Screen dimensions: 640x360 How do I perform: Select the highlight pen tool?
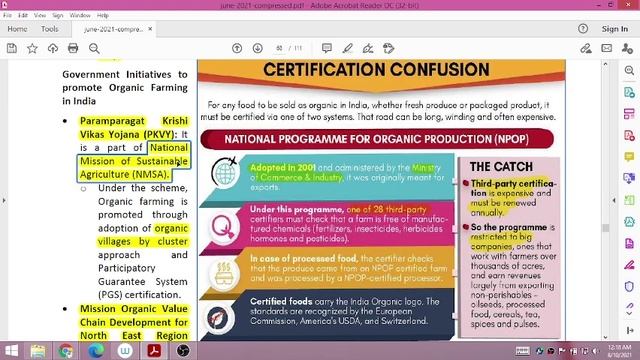347,48
